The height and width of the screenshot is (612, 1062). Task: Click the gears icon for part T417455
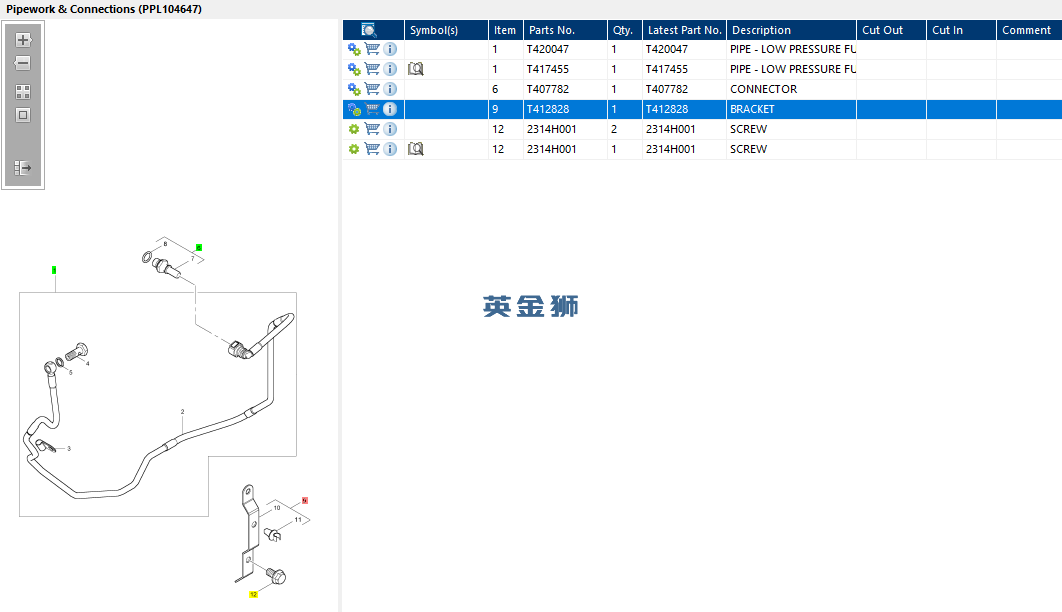tap(354, 69)
